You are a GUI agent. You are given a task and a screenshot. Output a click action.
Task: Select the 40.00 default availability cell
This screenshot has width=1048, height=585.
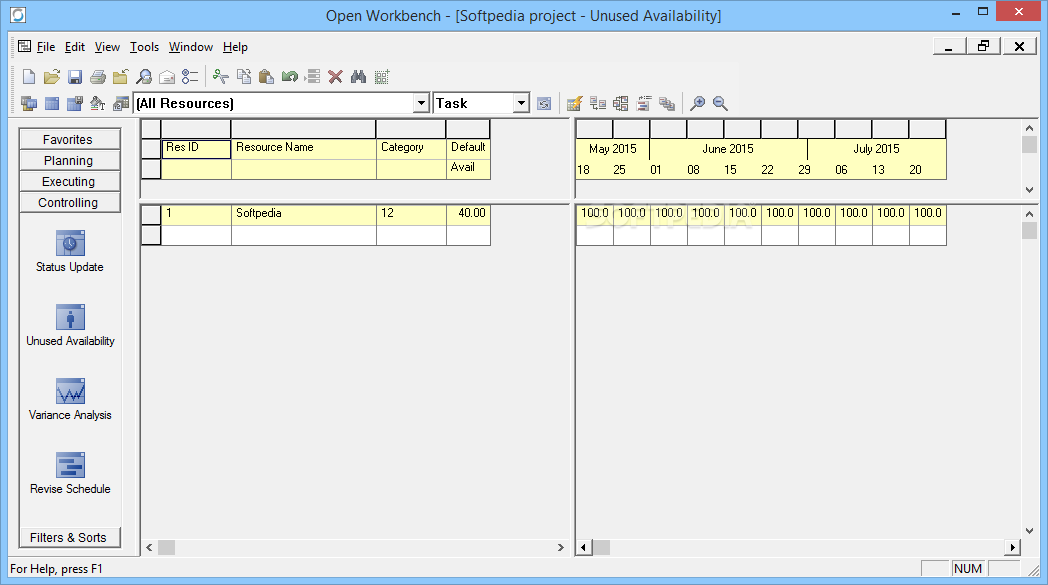(468, 214)
